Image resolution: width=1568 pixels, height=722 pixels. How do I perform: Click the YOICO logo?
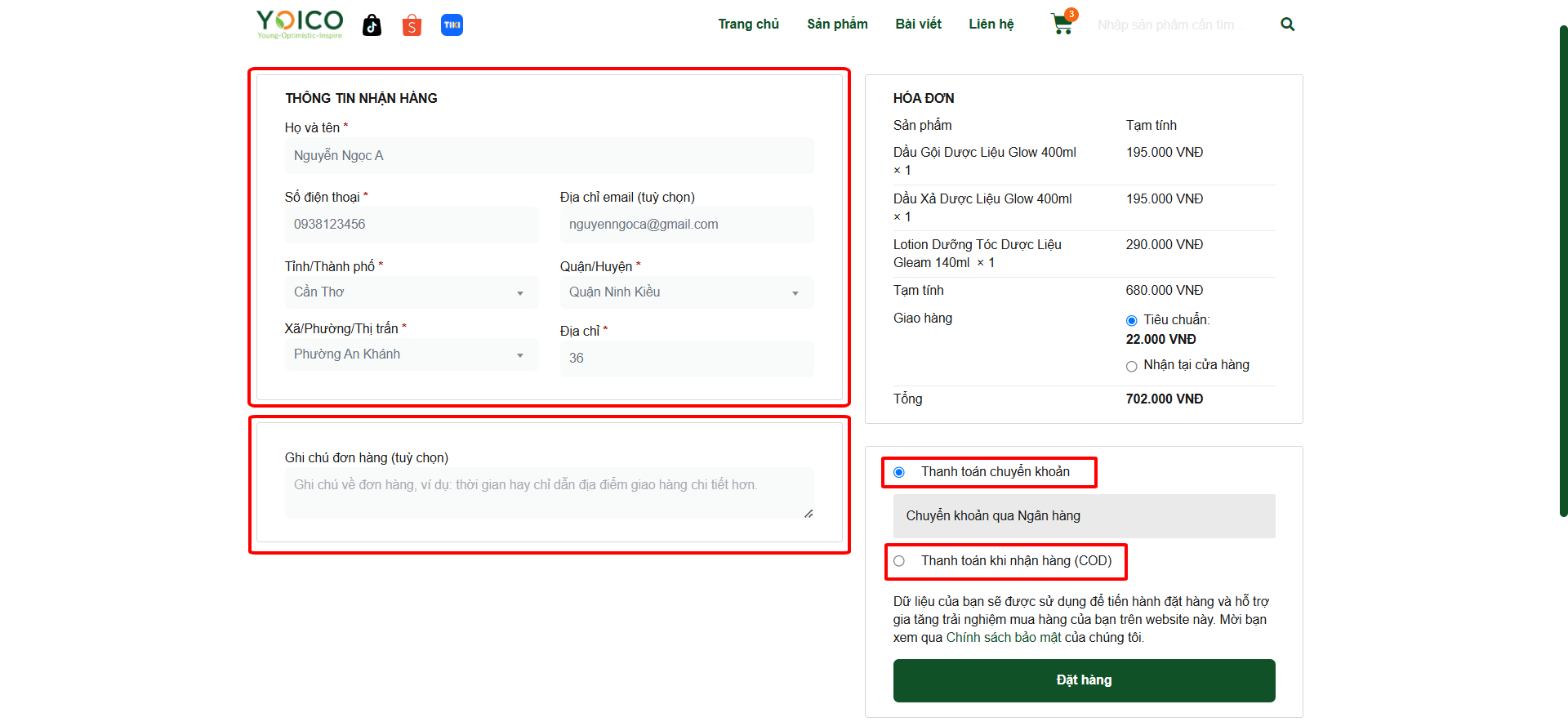pos(300,24)
